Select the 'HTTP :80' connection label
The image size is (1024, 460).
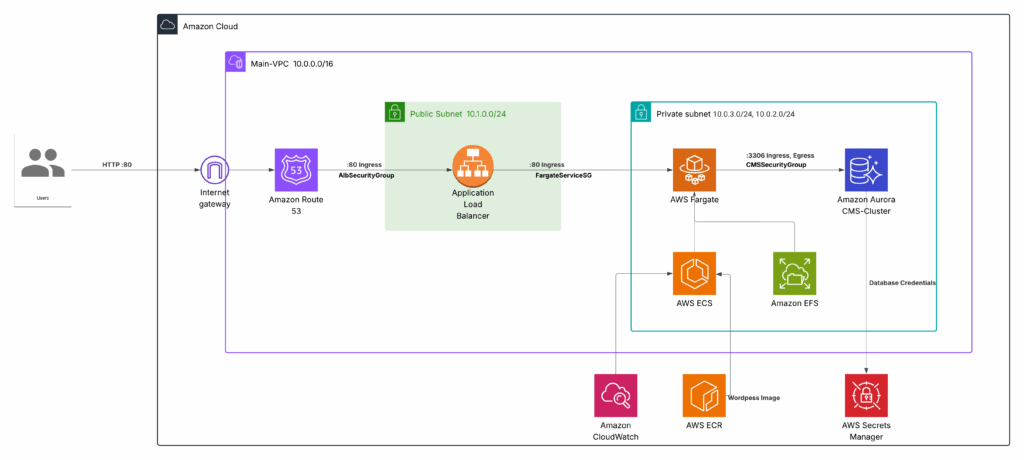pos(116,164)
